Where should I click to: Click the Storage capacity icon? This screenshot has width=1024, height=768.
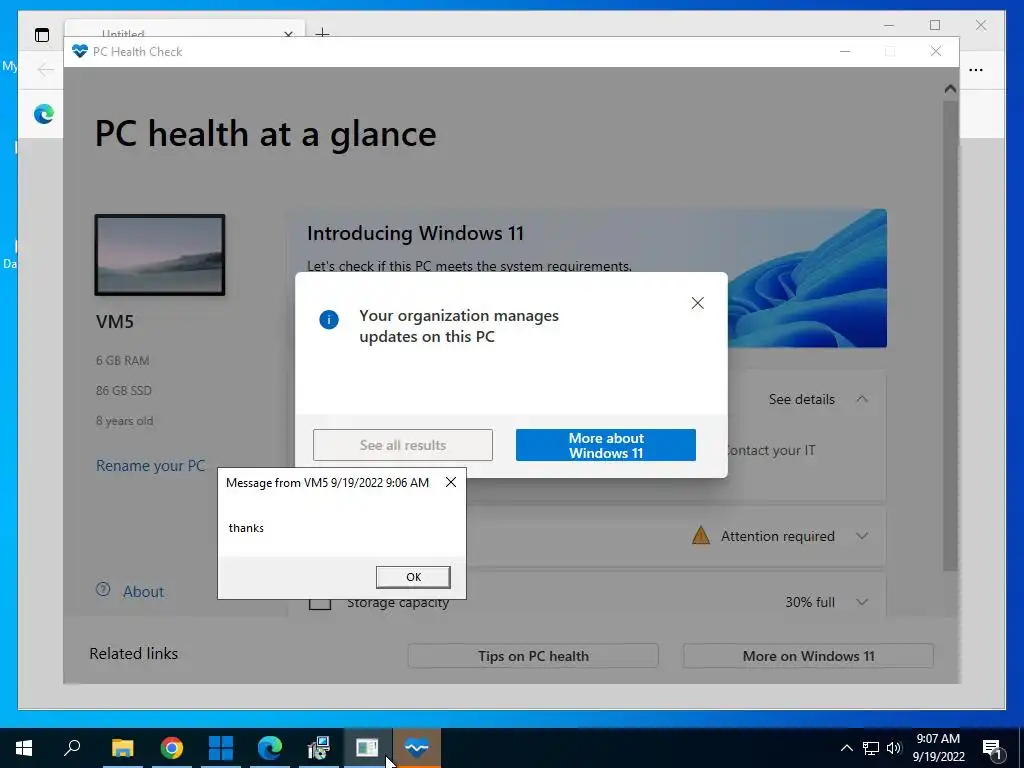(319, 603)
